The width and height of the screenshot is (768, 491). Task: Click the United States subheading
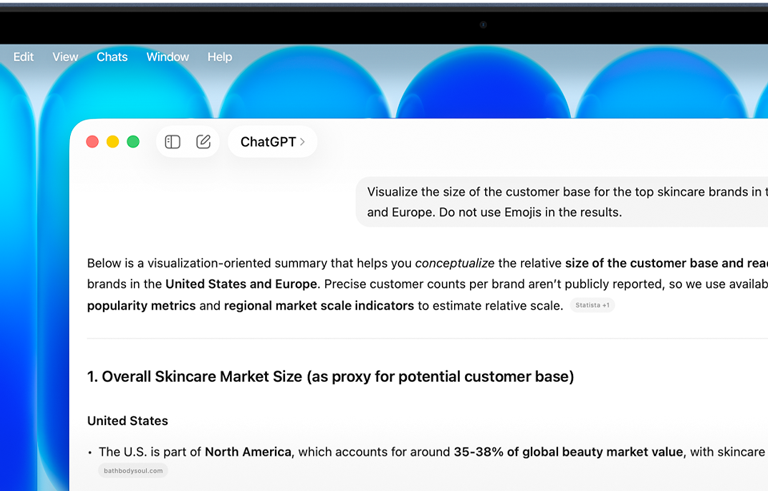coord(127,421)
